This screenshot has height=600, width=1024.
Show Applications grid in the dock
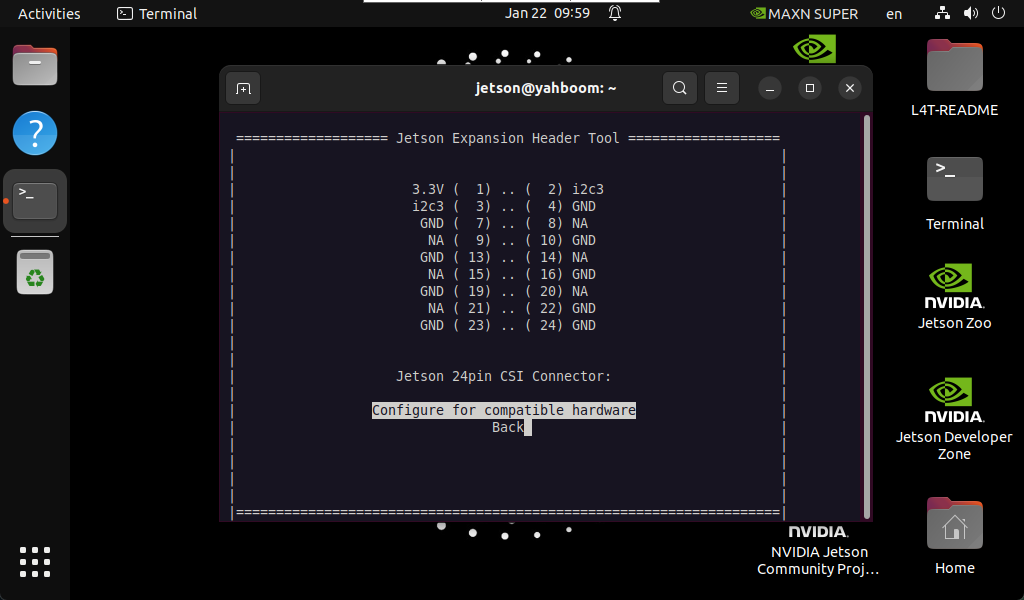(35, 561)
